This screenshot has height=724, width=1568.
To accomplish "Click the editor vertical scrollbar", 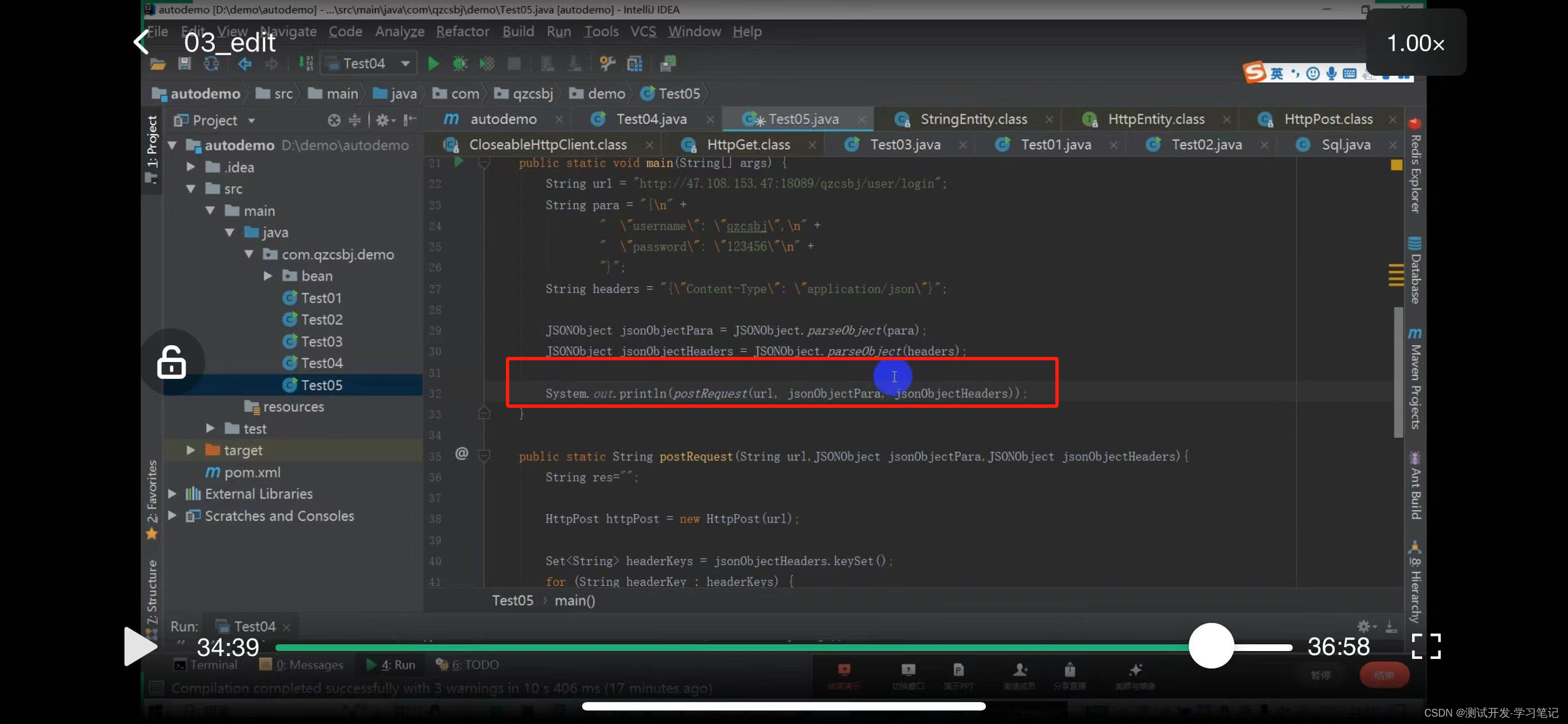I will pos(1397,372).
